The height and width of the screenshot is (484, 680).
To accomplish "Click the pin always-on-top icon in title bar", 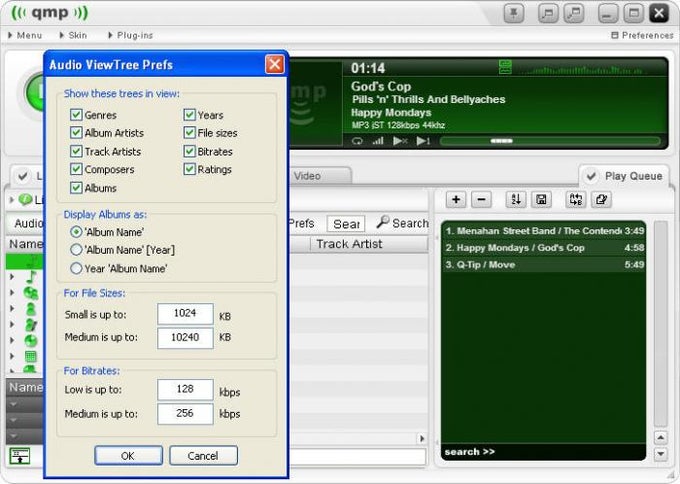I will (x=514, y=13).
